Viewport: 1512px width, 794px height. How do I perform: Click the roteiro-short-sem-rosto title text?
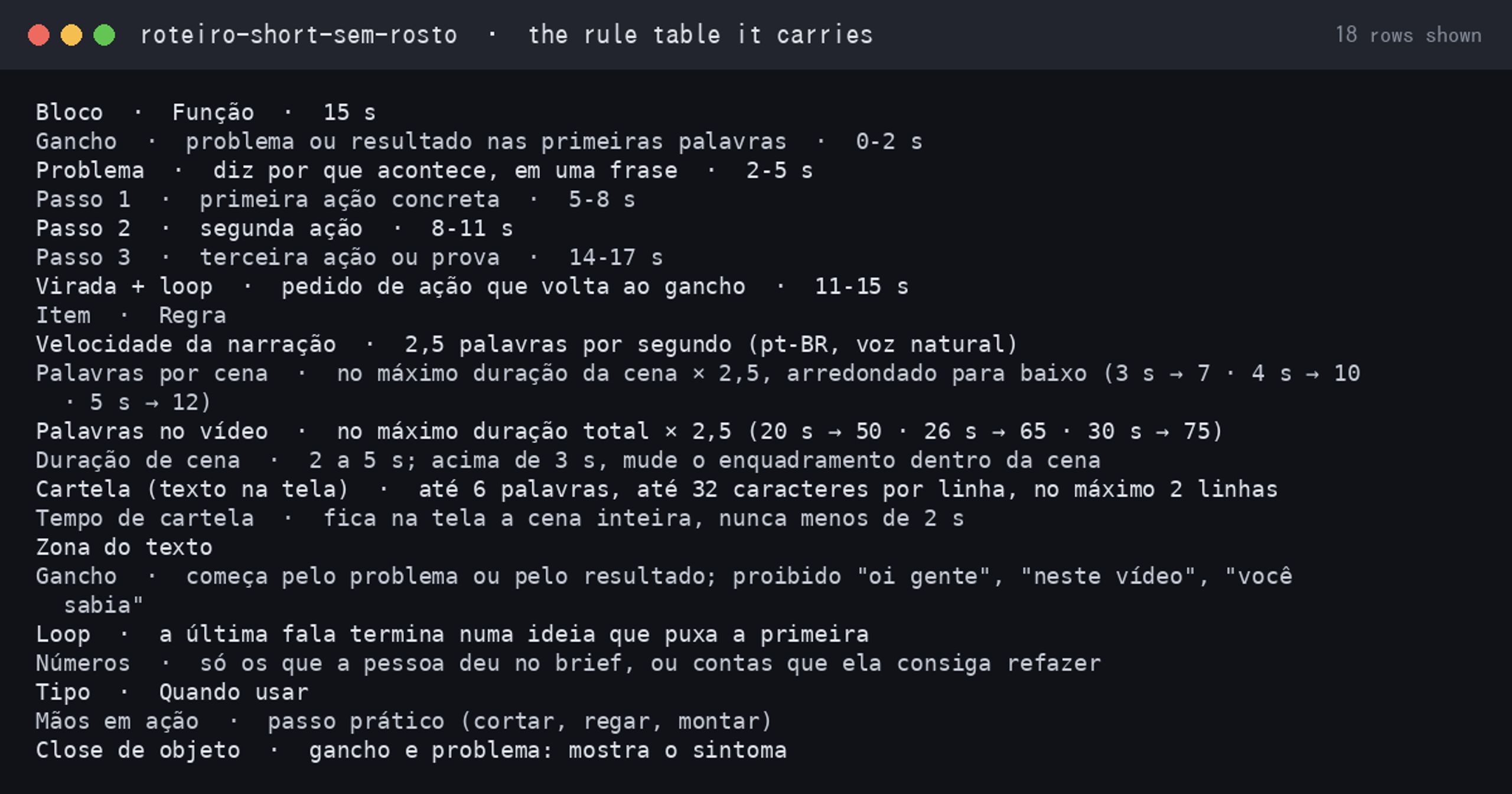point(299,35)
